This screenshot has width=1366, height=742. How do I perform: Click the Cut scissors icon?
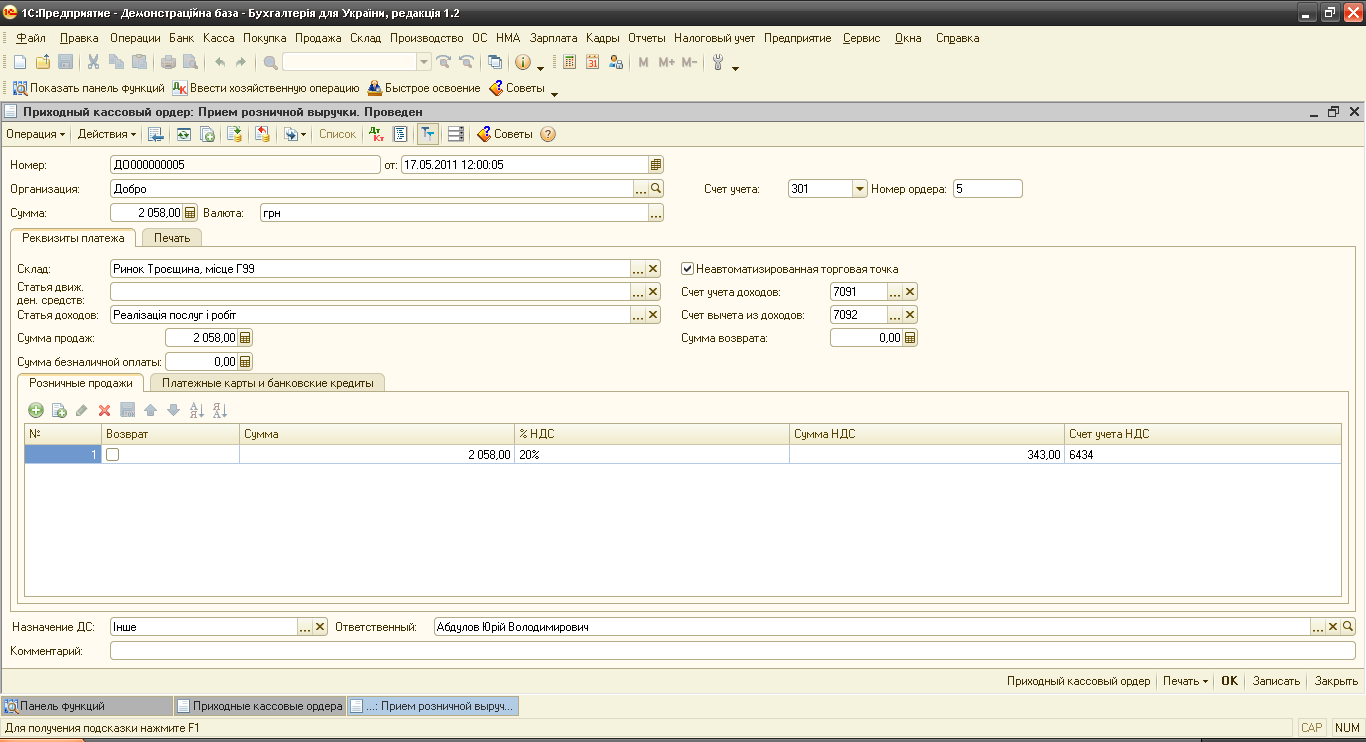93,62
